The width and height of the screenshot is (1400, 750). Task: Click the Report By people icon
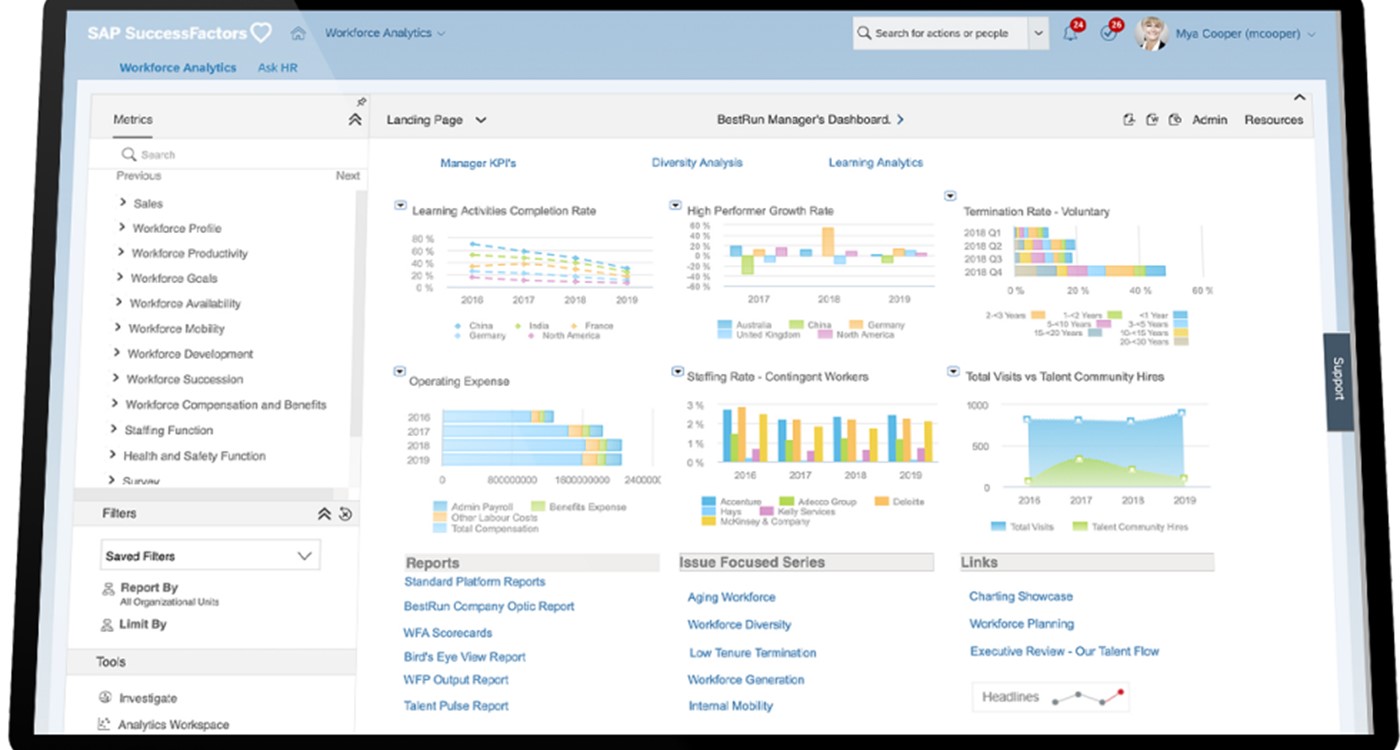pyautogui.click(x=108, y=590)
